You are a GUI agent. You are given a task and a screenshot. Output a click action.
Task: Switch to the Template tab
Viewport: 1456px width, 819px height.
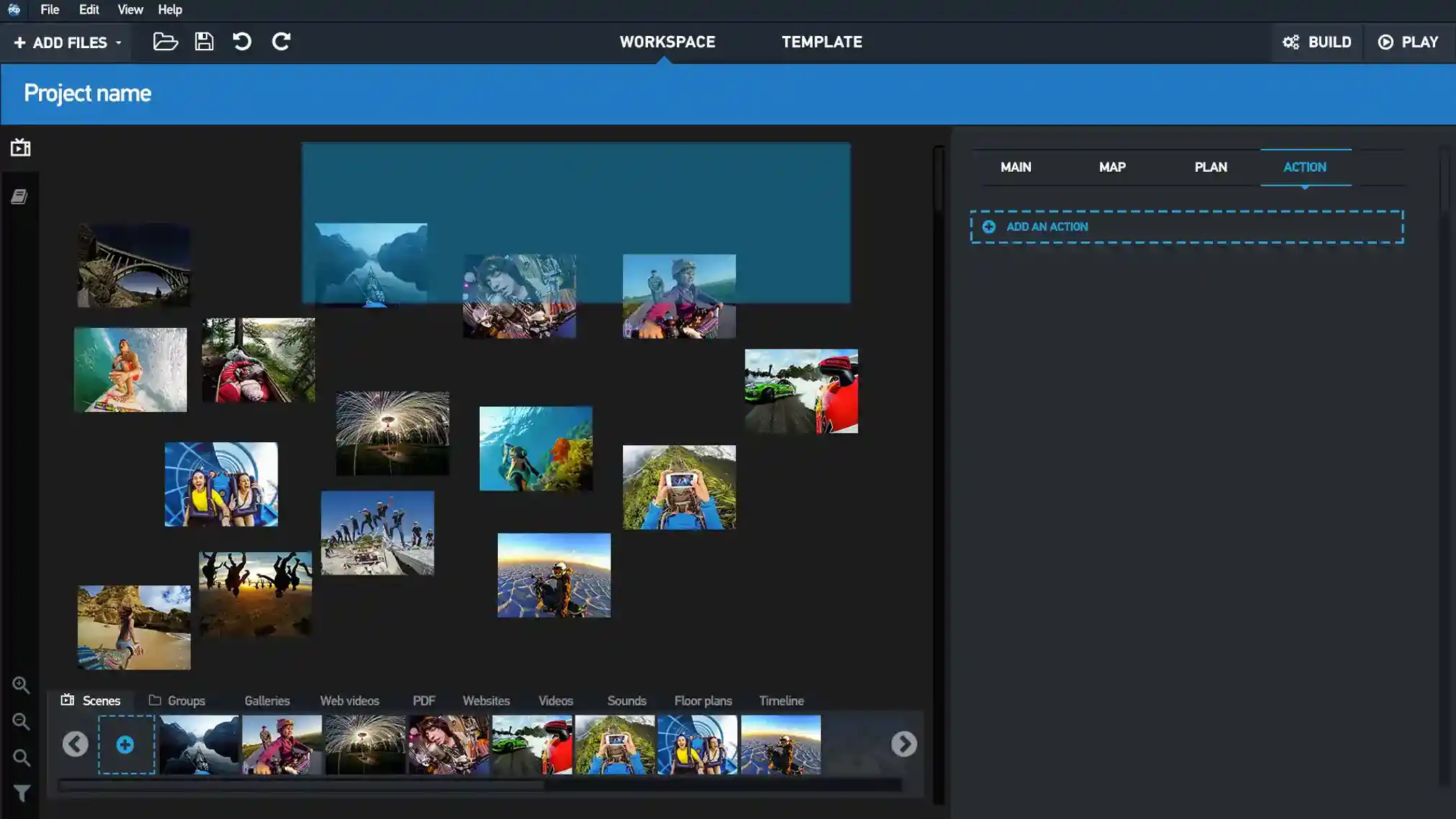point(822,42)
